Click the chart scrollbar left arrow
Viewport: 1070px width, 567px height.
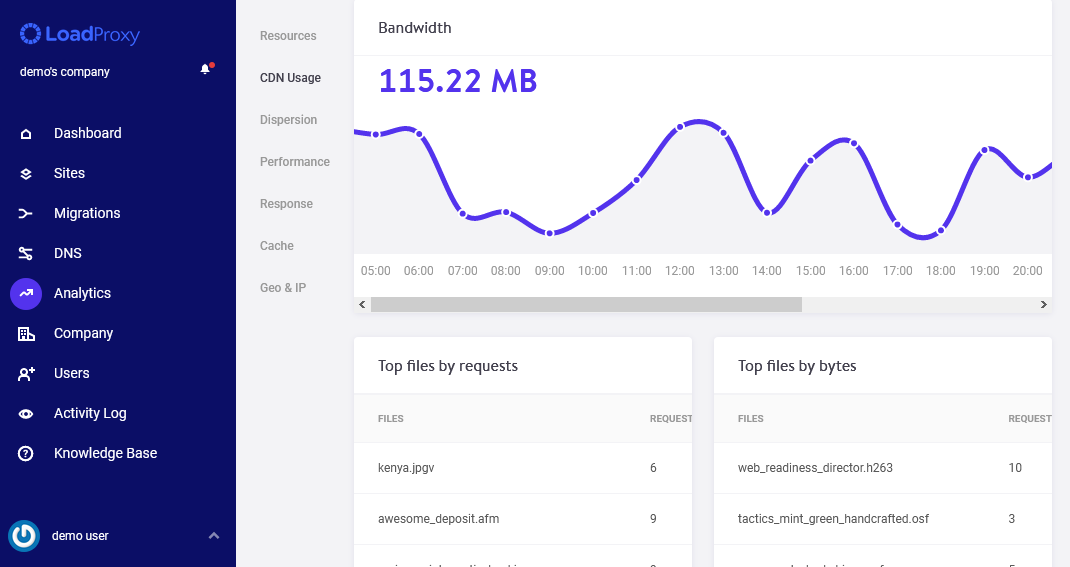click(362, 304)
